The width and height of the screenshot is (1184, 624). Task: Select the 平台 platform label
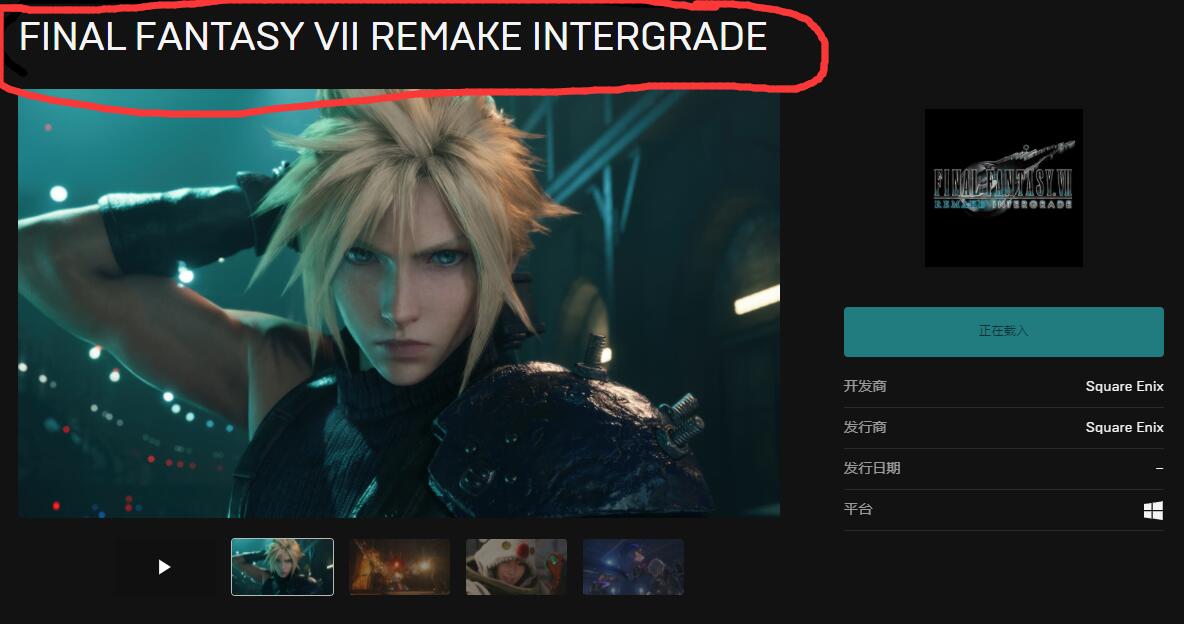[858, 509]
